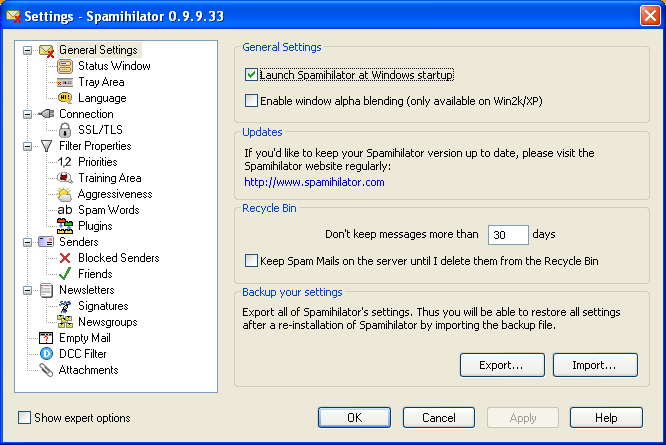Viewport: 666px width, 445px height.
Task: Collapse the Filter Properties tree node
Action: (27, 146)
